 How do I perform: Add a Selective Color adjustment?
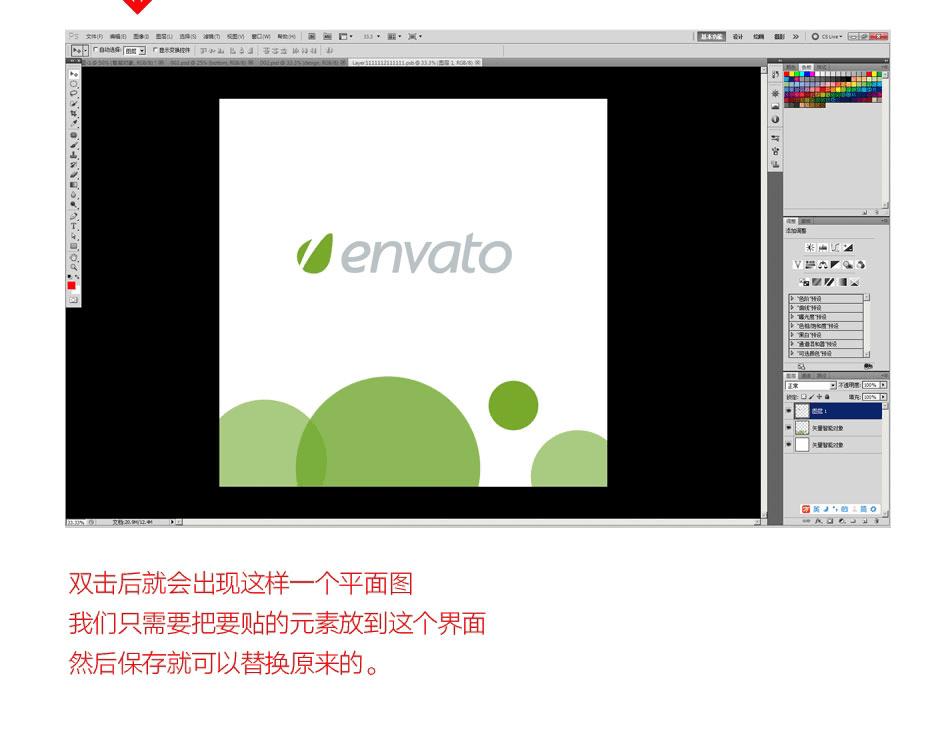(x=855, y=282)
